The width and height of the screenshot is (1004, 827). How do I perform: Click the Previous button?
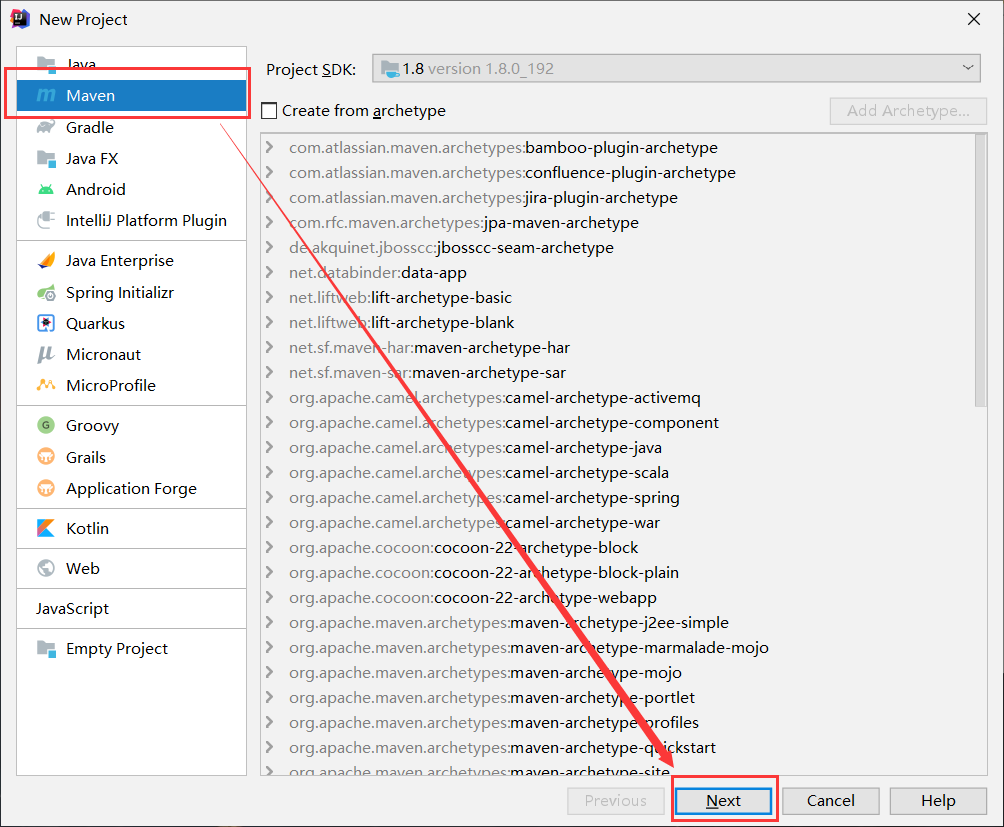615,801
